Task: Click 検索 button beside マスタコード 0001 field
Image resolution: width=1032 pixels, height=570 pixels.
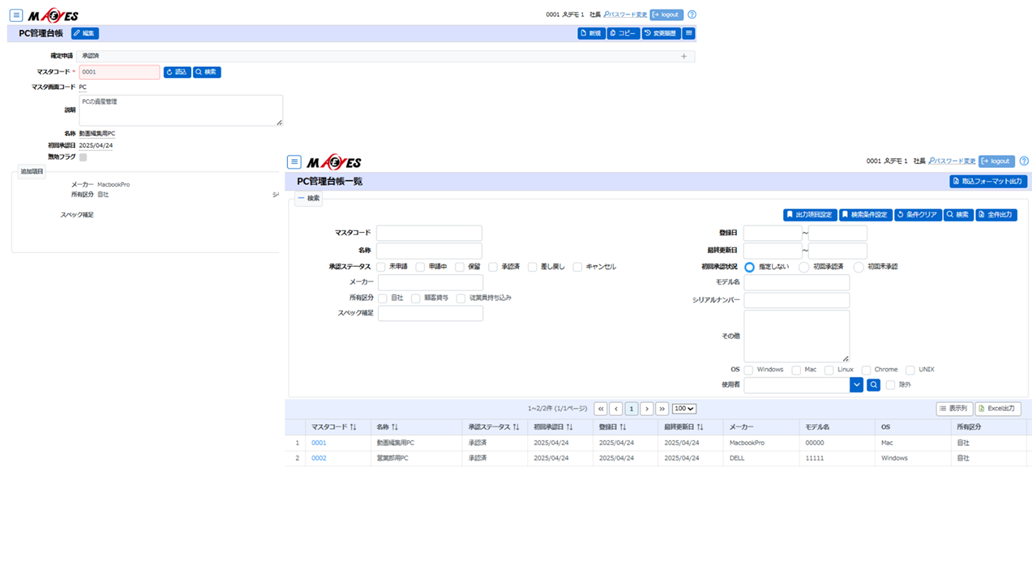Action: coord(207,72)
